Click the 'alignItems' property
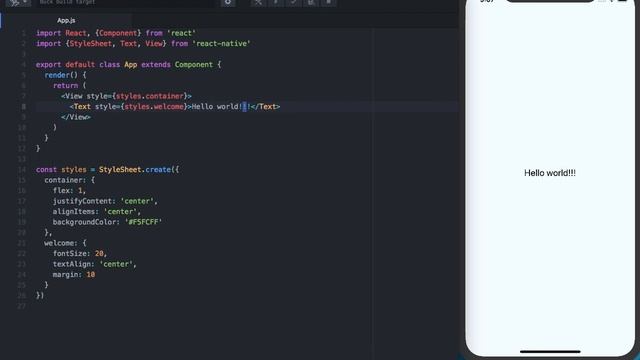The image size is (640, 360). pyautogui.click(x=74, y=211)
